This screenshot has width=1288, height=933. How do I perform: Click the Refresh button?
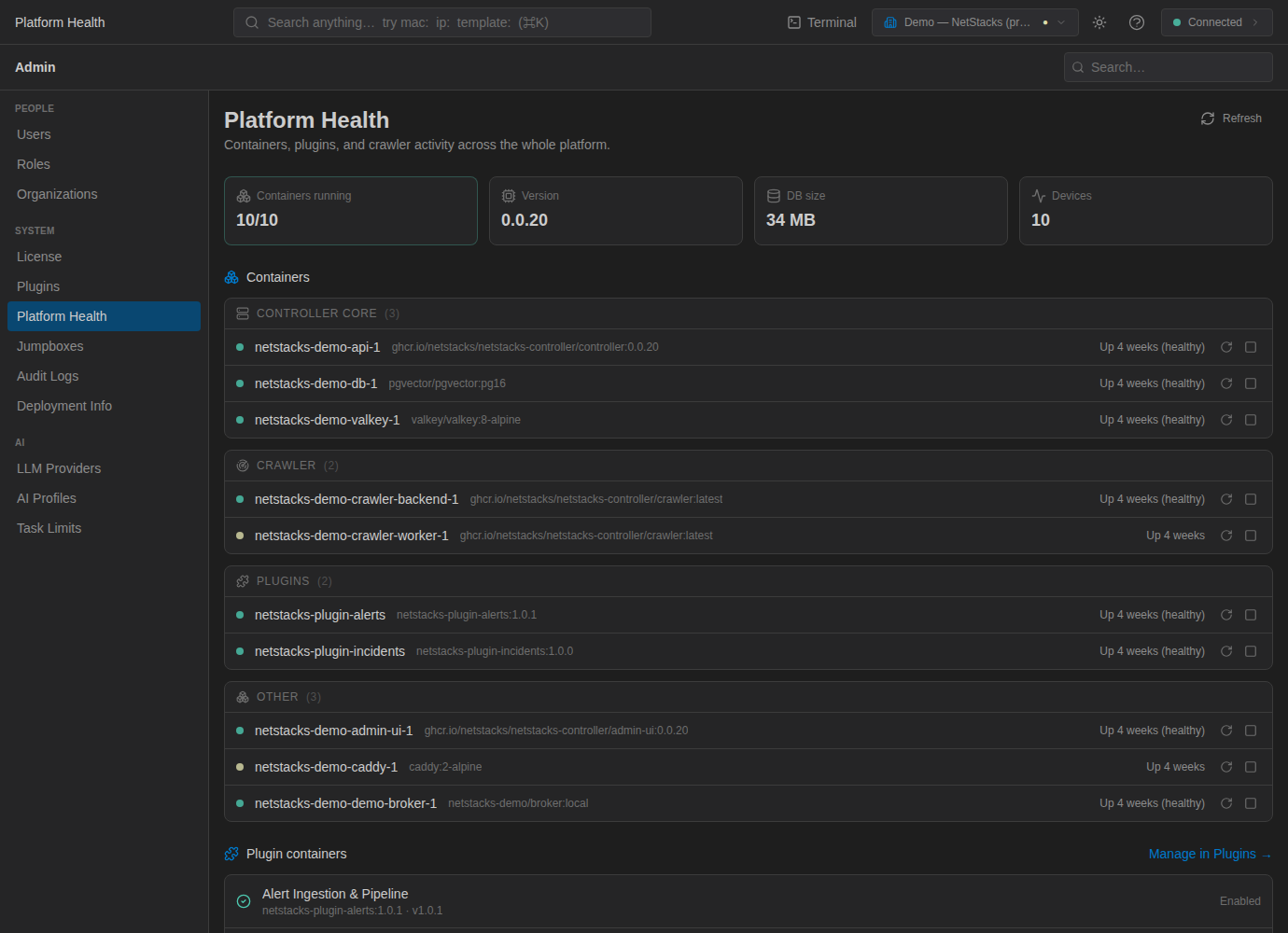[1231, 118]
